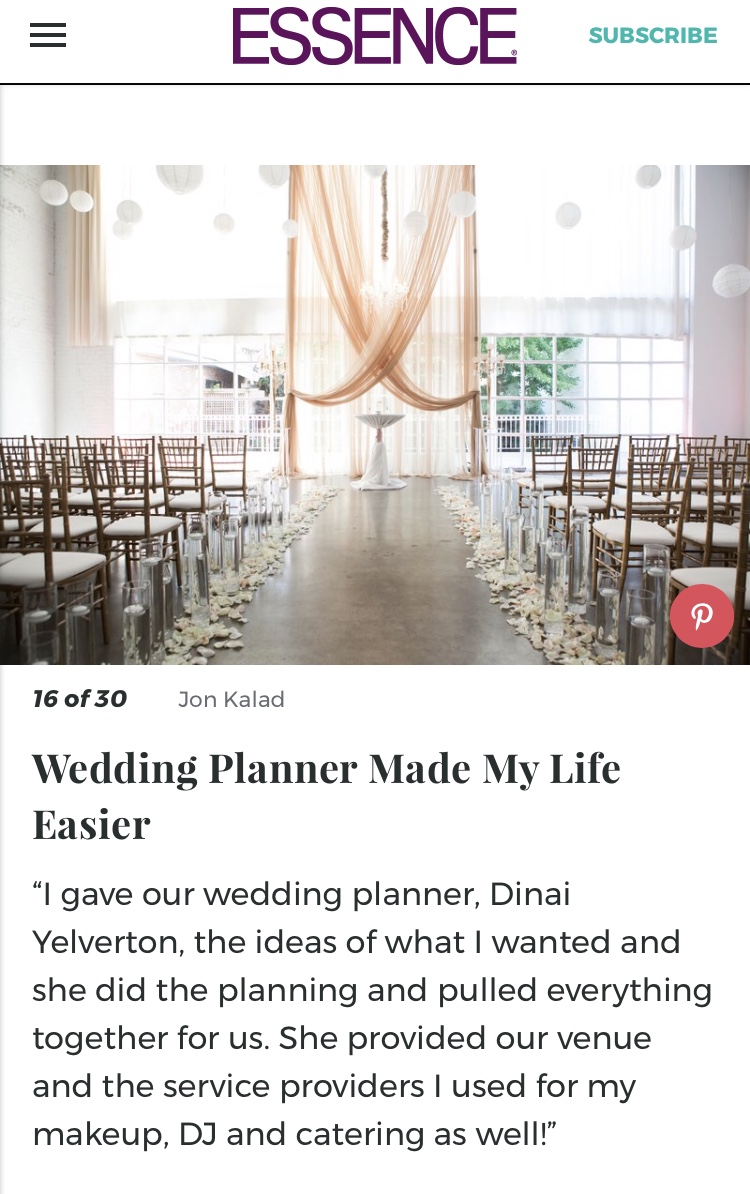Image resolution: width=750 pixels, height=1194 pixels.
Task: Click the Jon Kalad photo credit
Action: pos(231,700)
